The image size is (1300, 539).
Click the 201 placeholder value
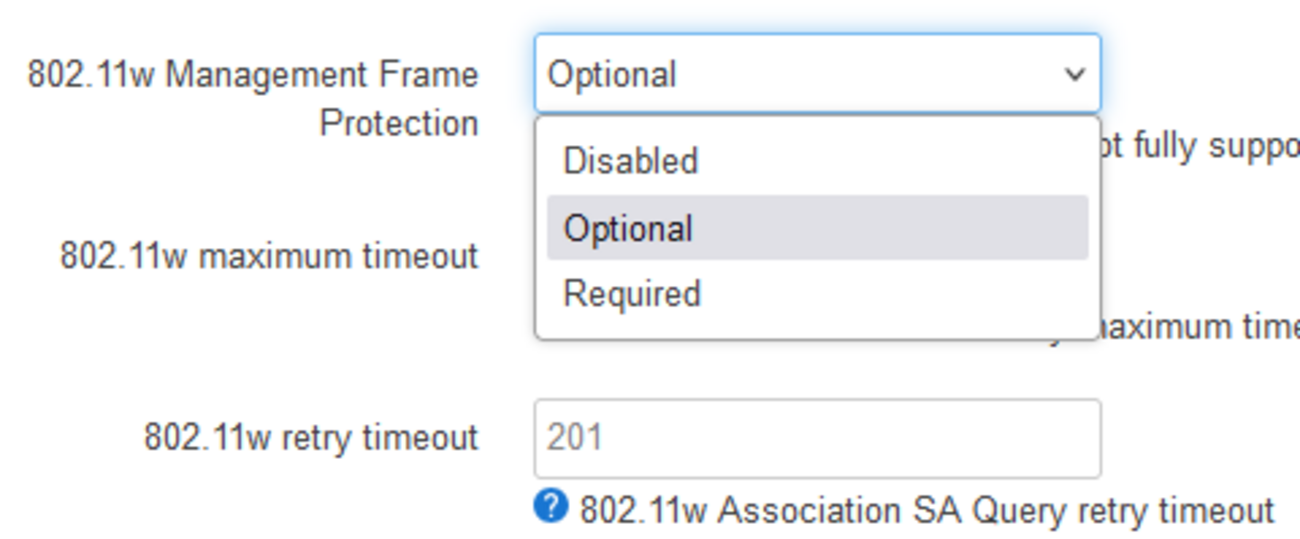pyautogui.click(x=575, y=438)
